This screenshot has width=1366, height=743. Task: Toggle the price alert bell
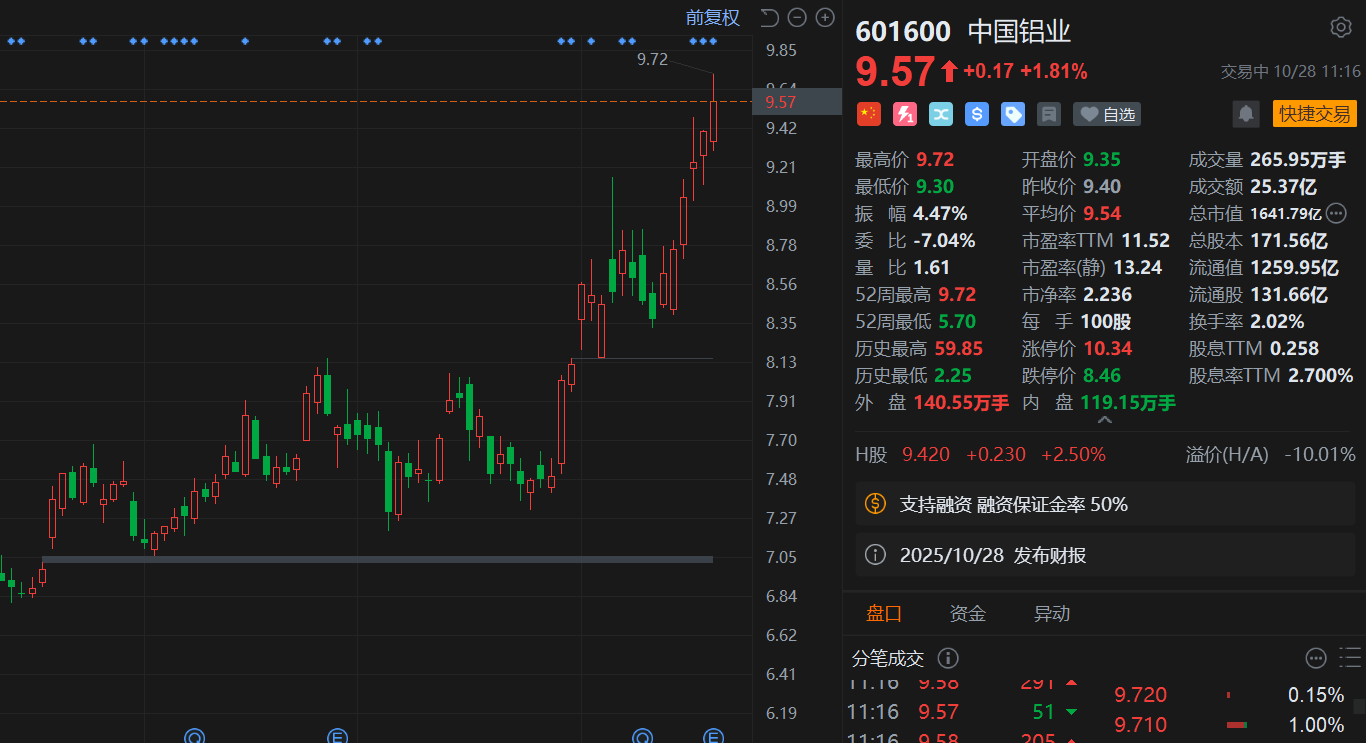pyautogui.click(x=1246, y=114)
